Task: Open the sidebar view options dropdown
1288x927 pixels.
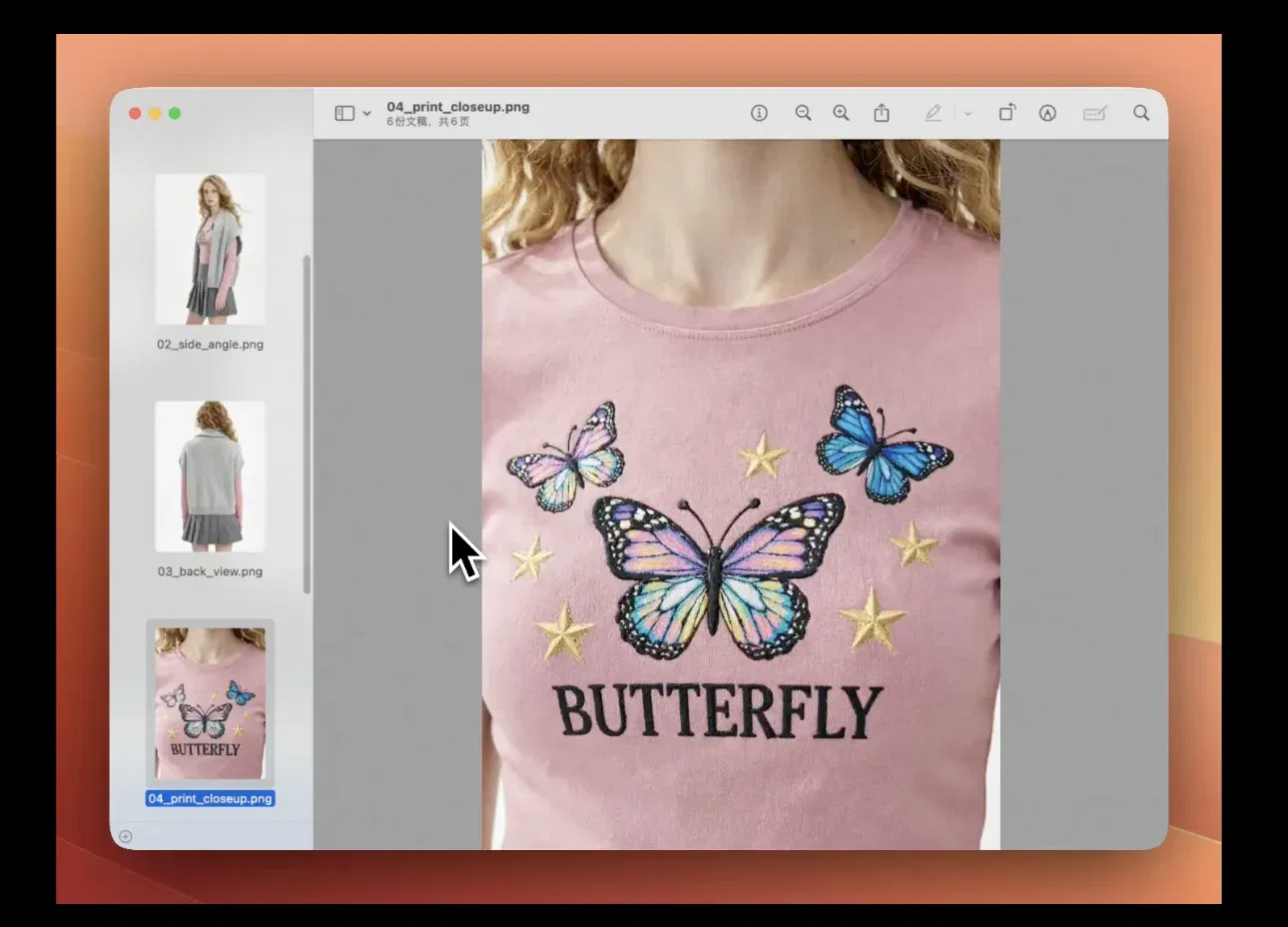Action: pos(366,114)
